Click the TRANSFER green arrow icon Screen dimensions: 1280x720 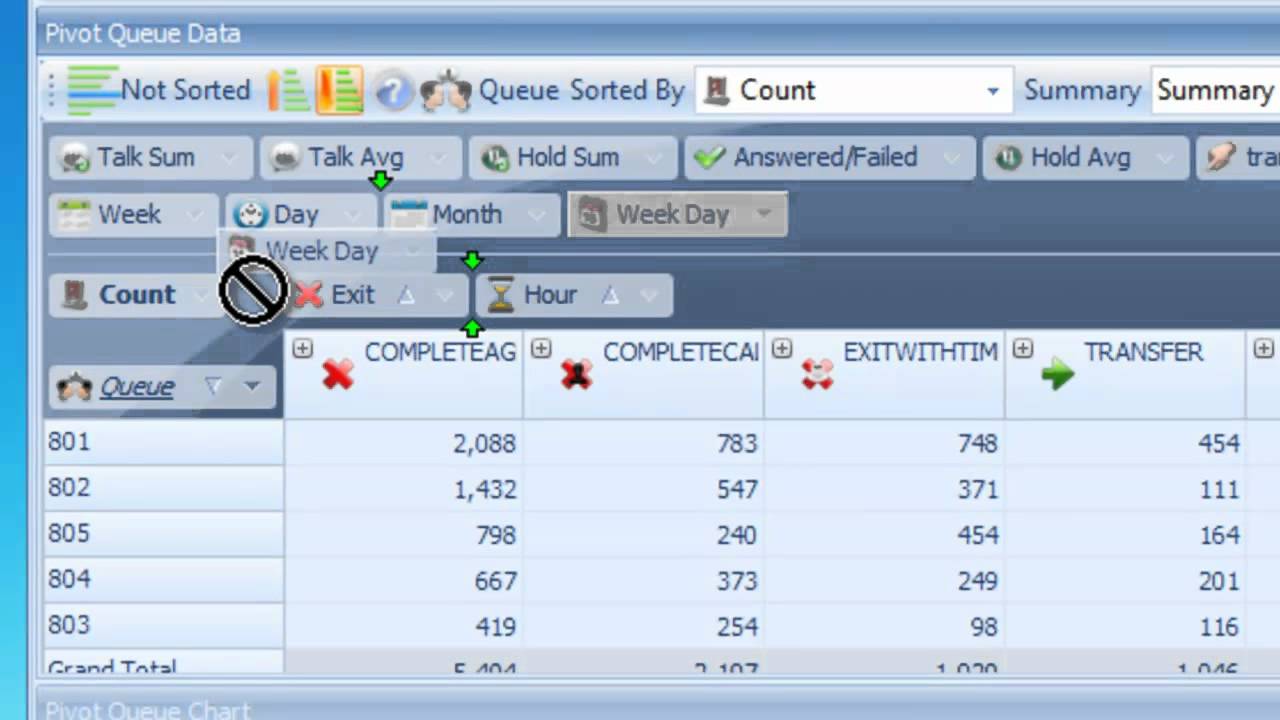pos(1057,374)
